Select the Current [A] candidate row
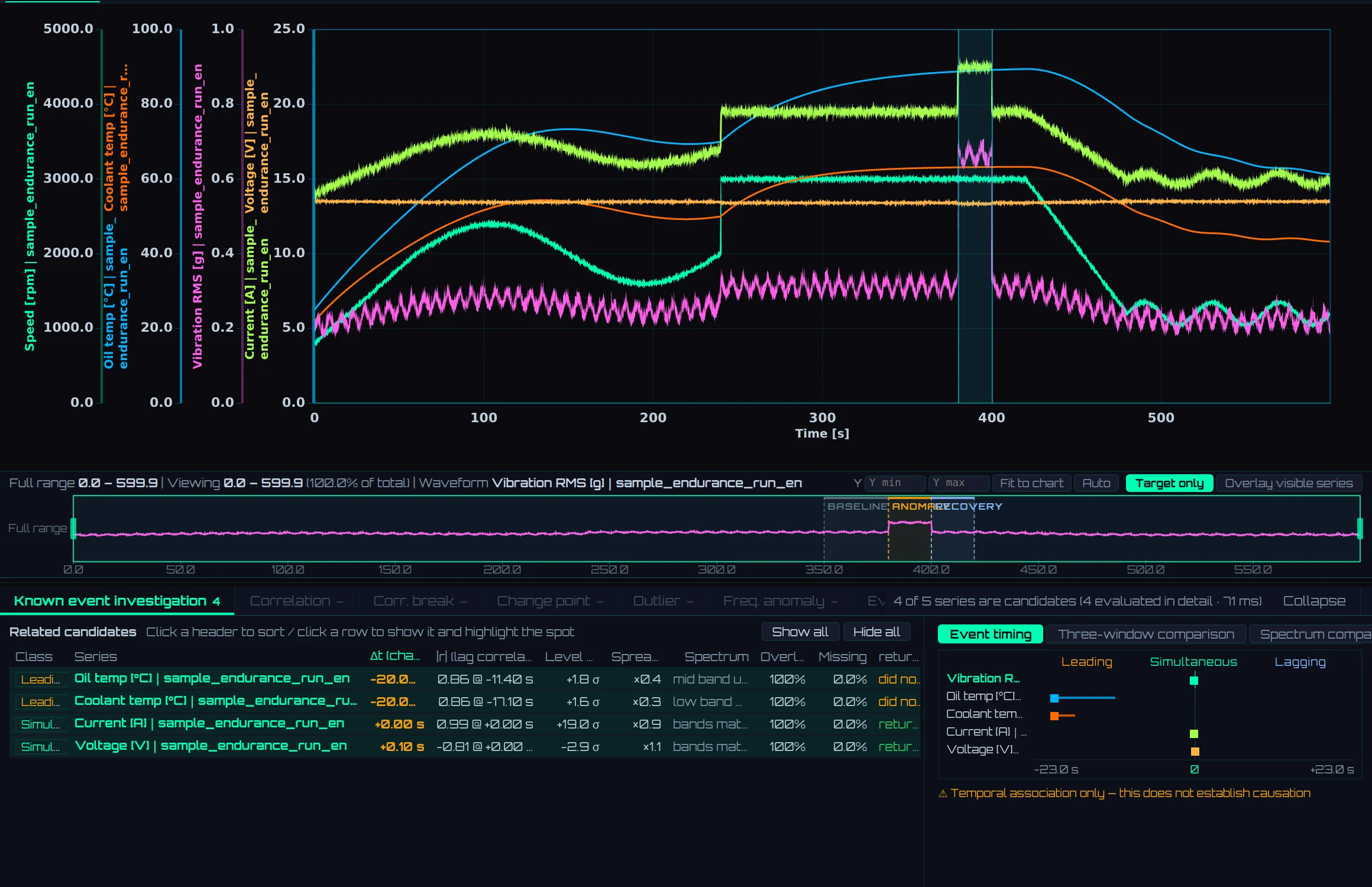This screenshot has width=1372, height=887. click(465, 724)
